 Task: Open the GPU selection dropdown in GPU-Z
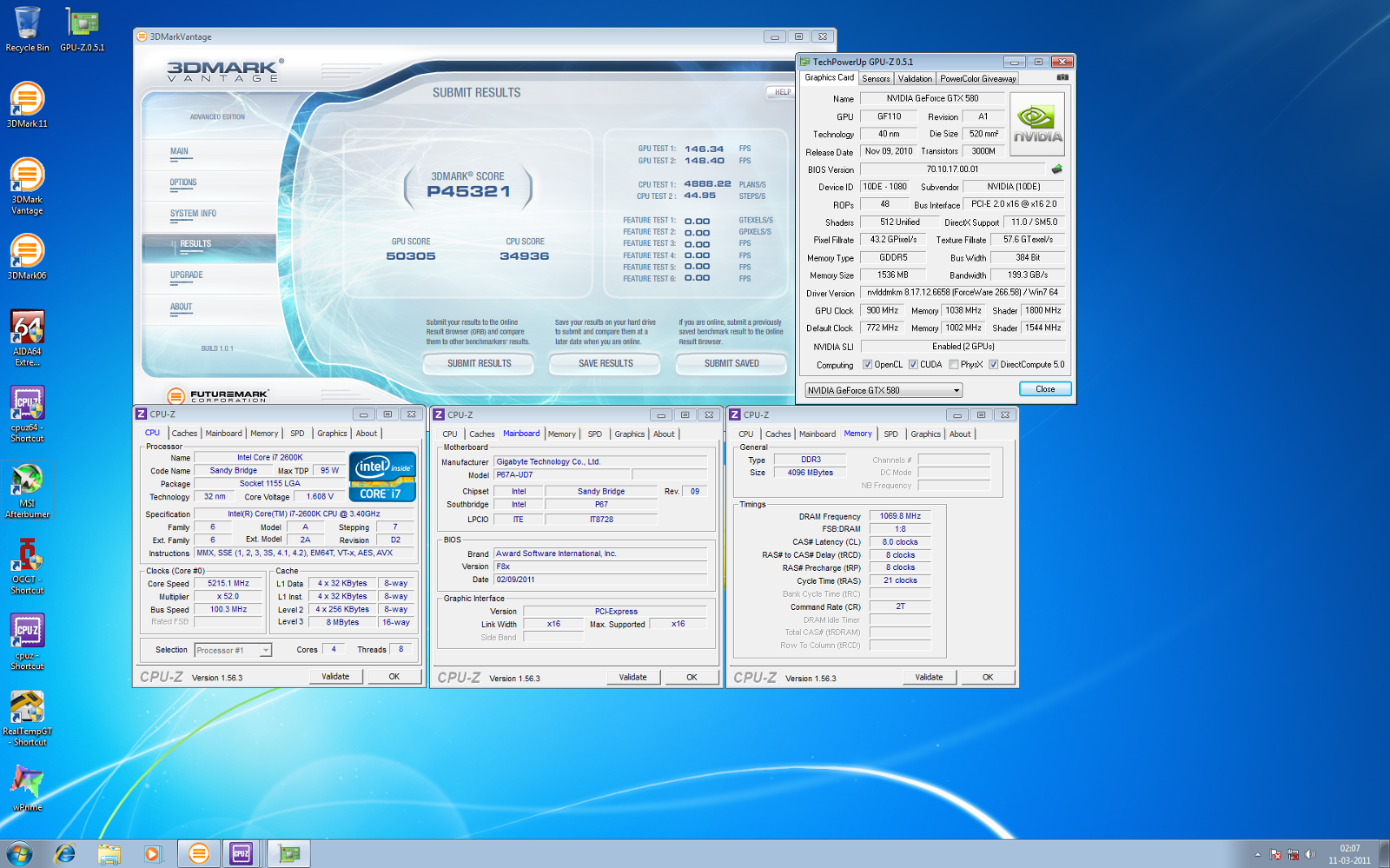pyautogui.click(x=883, y=390)
